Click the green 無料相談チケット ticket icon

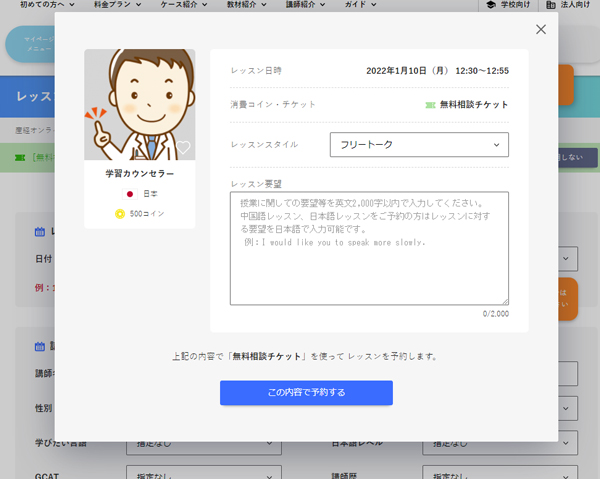click(430, 104)
